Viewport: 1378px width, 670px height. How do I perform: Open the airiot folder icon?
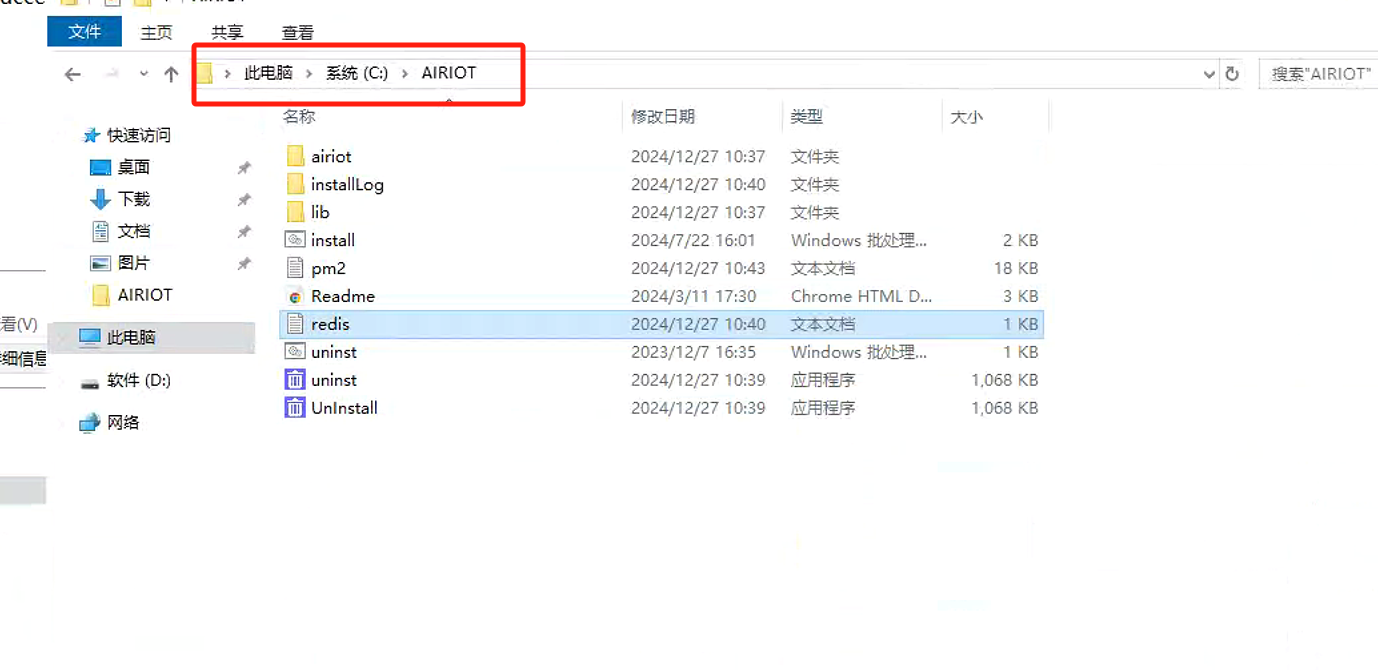point(297,156)
